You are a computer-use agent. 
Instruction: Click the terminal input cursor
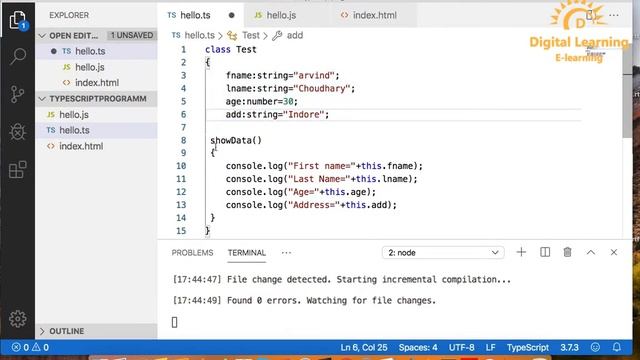point(174,322)
